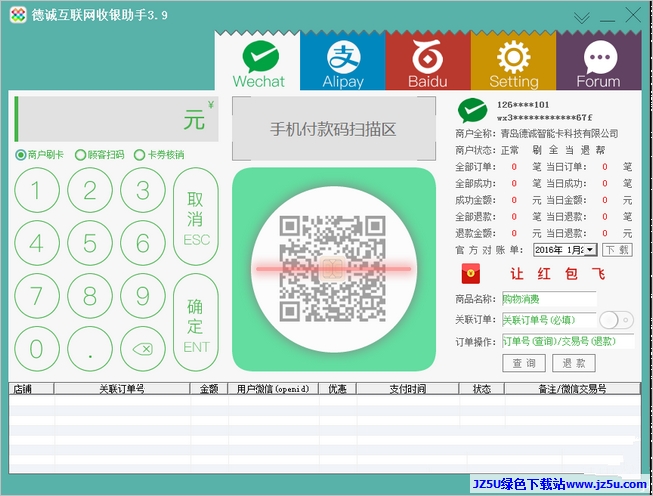653x496 pixels.
Task: Tap keypad digit 6
Action: (143, 243)
